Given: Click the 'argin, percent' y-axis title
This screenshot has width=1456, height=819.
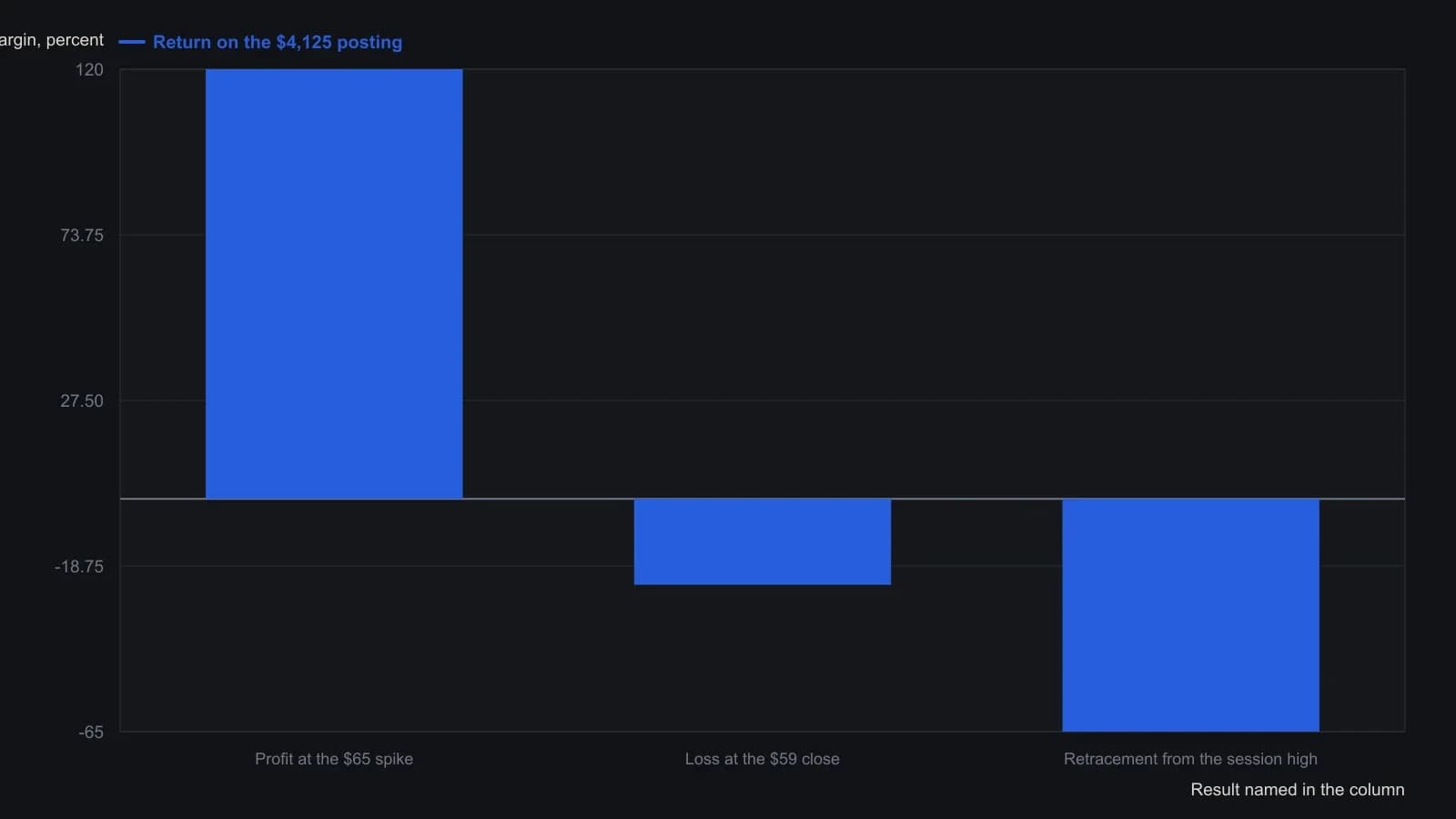Looking at the screenshot, I should [52, 40].
